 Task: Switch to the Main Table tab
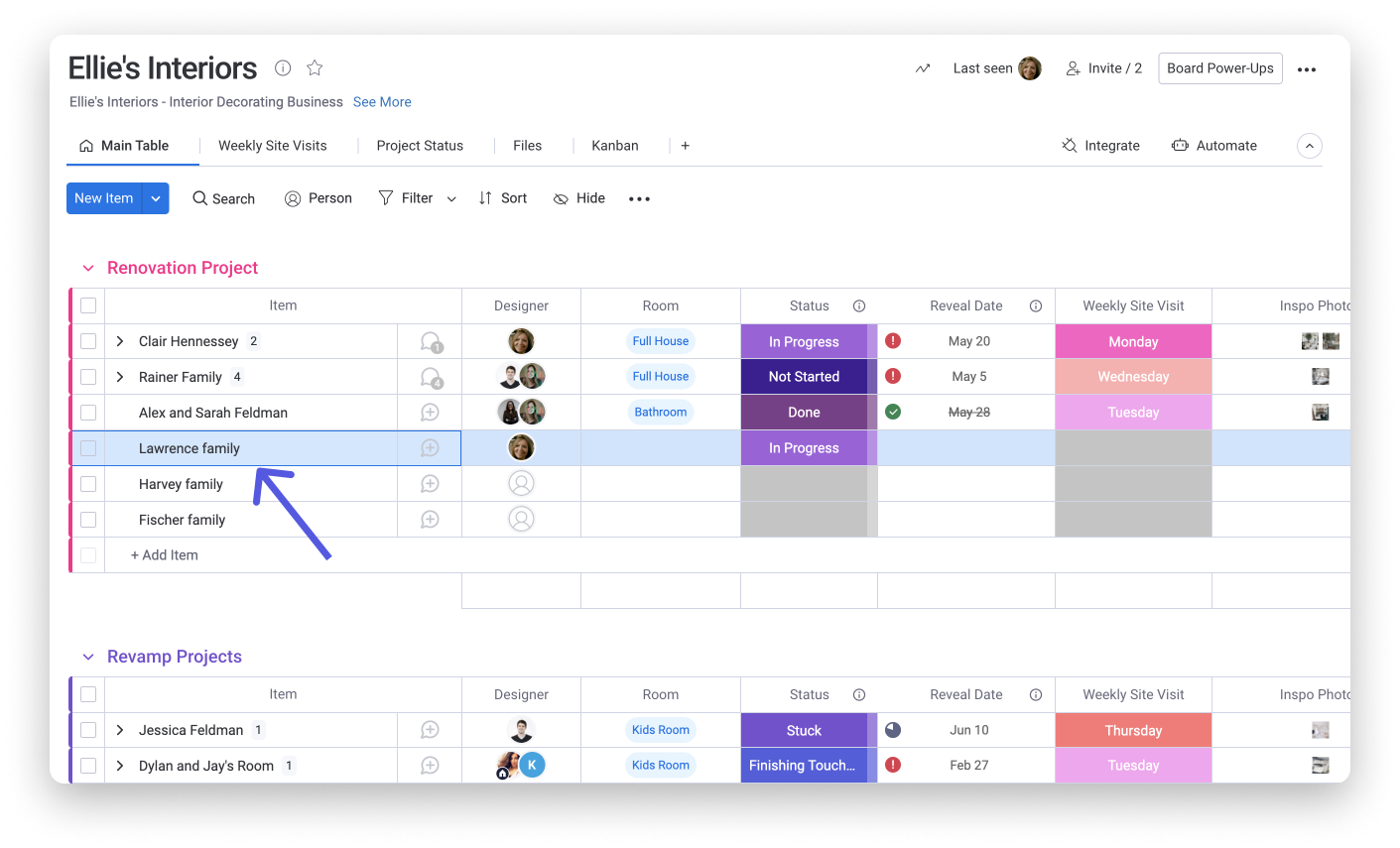[x=124, y=146]
